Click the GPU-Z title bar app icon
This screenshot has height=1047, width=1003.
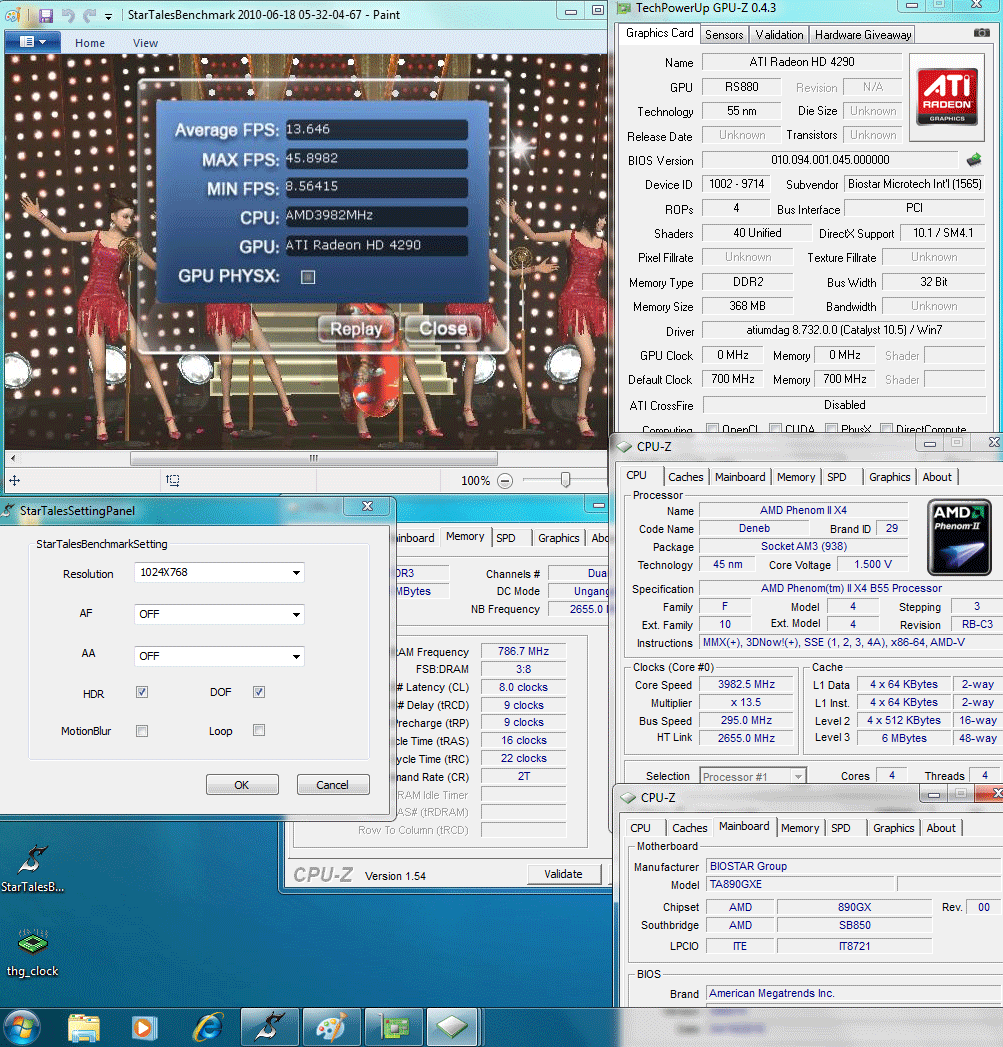point(624,8)
